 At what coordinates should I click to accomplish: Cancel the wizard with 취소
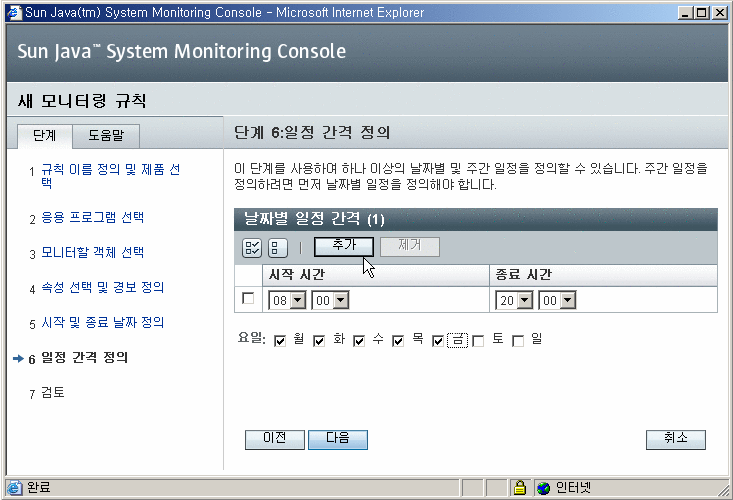(676, 440)
